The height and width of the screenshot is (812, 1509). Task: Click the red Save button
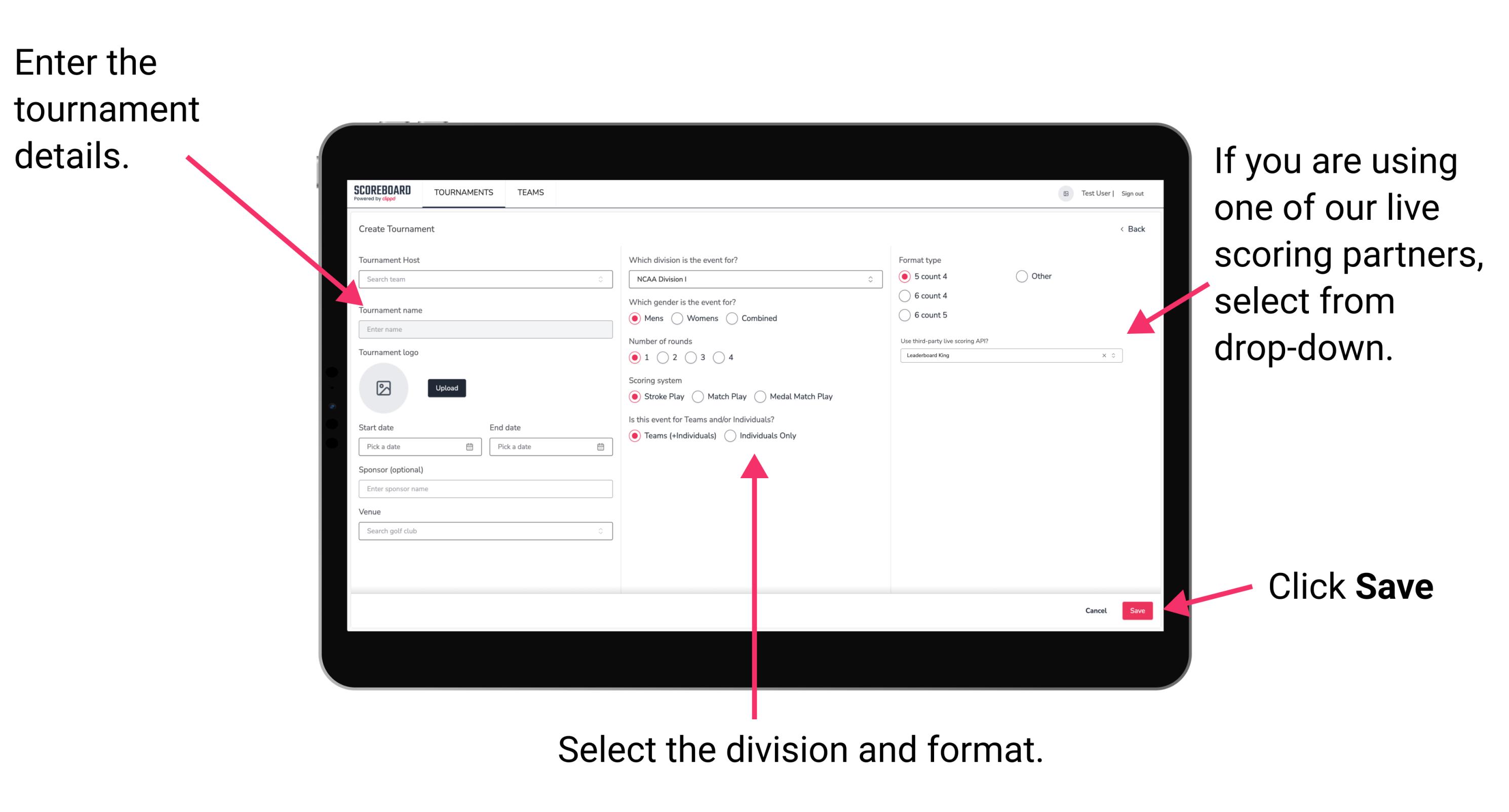(x=1139, y=610)
